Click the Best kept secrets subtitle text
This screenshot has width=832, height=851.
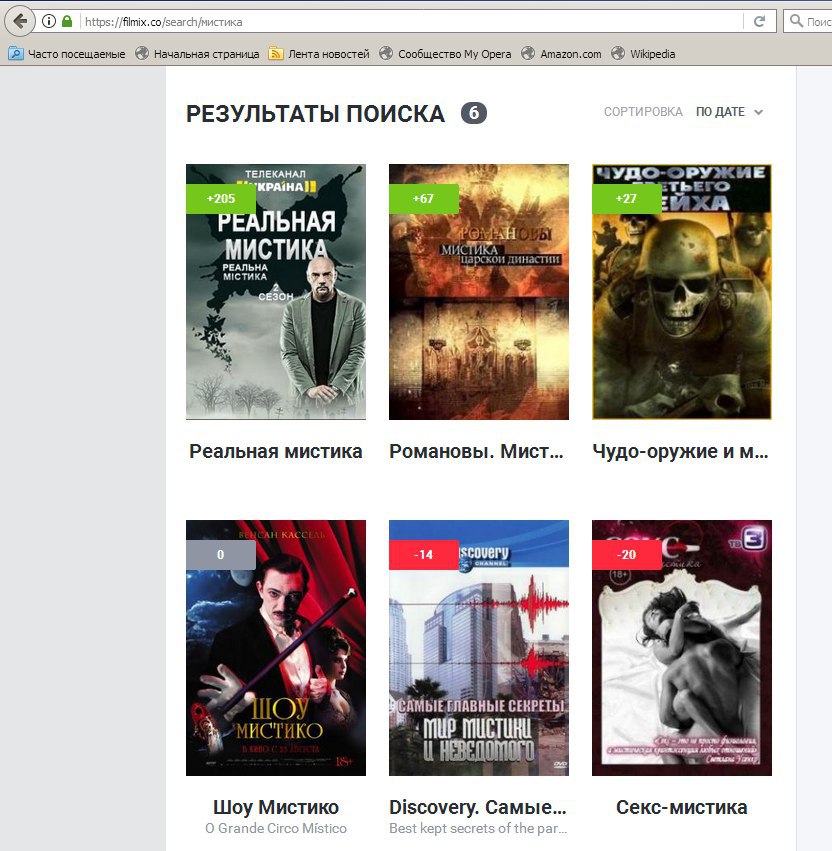478,828
